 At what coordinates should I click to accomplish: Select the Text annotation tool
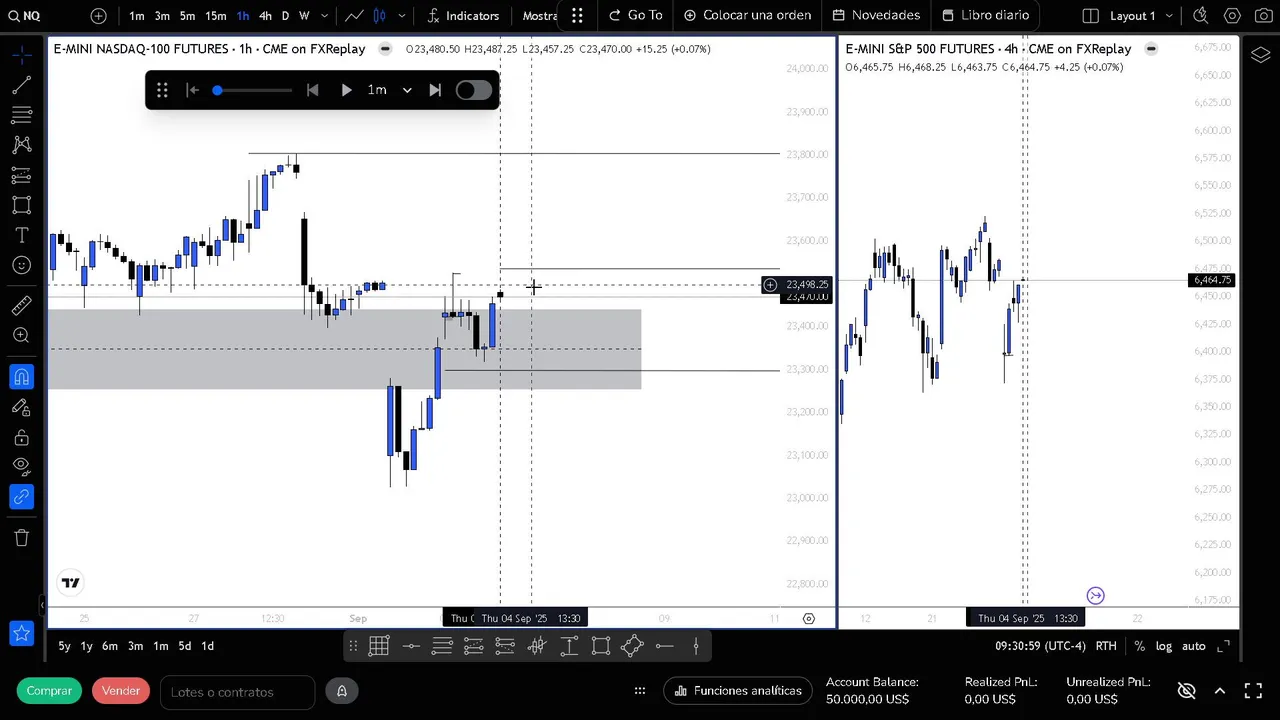21,235
